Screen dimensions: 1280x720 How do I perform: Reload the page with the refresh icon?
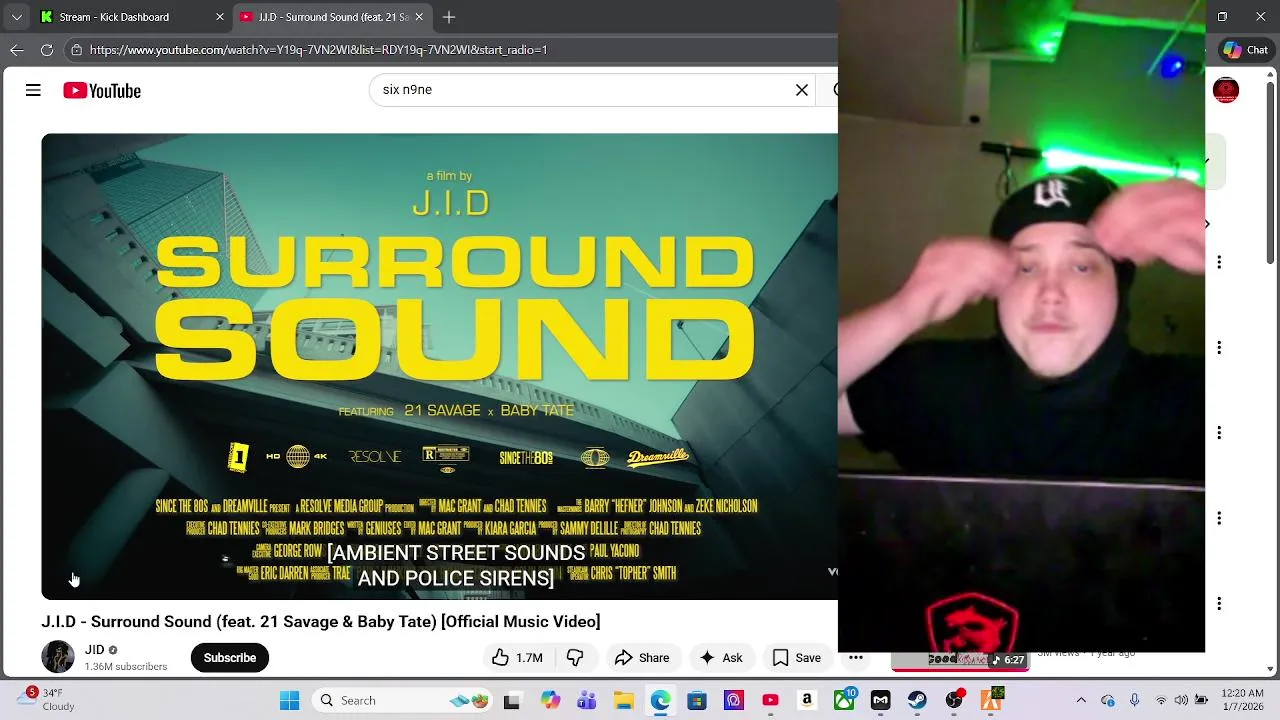pyautogui.click(x=47, y=50)
